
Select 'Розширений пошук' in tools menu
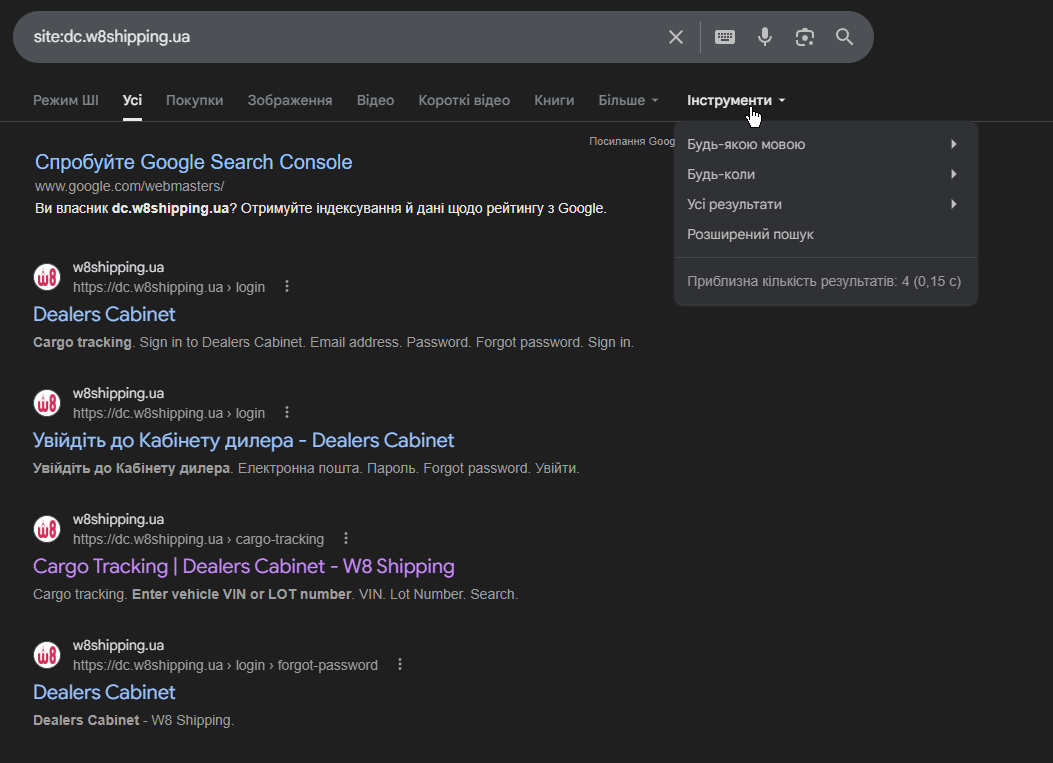click(x=750, y=234)
